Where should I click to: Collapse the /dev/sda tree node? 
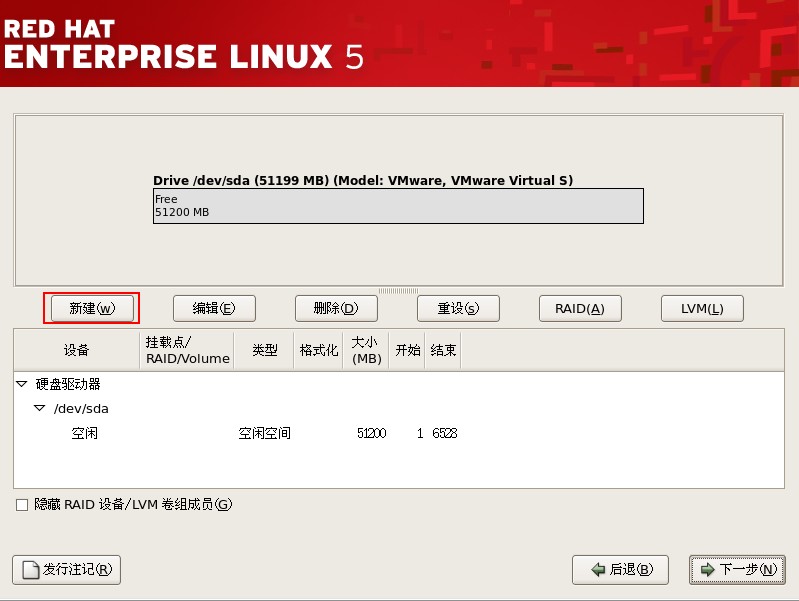click(39, 408)
